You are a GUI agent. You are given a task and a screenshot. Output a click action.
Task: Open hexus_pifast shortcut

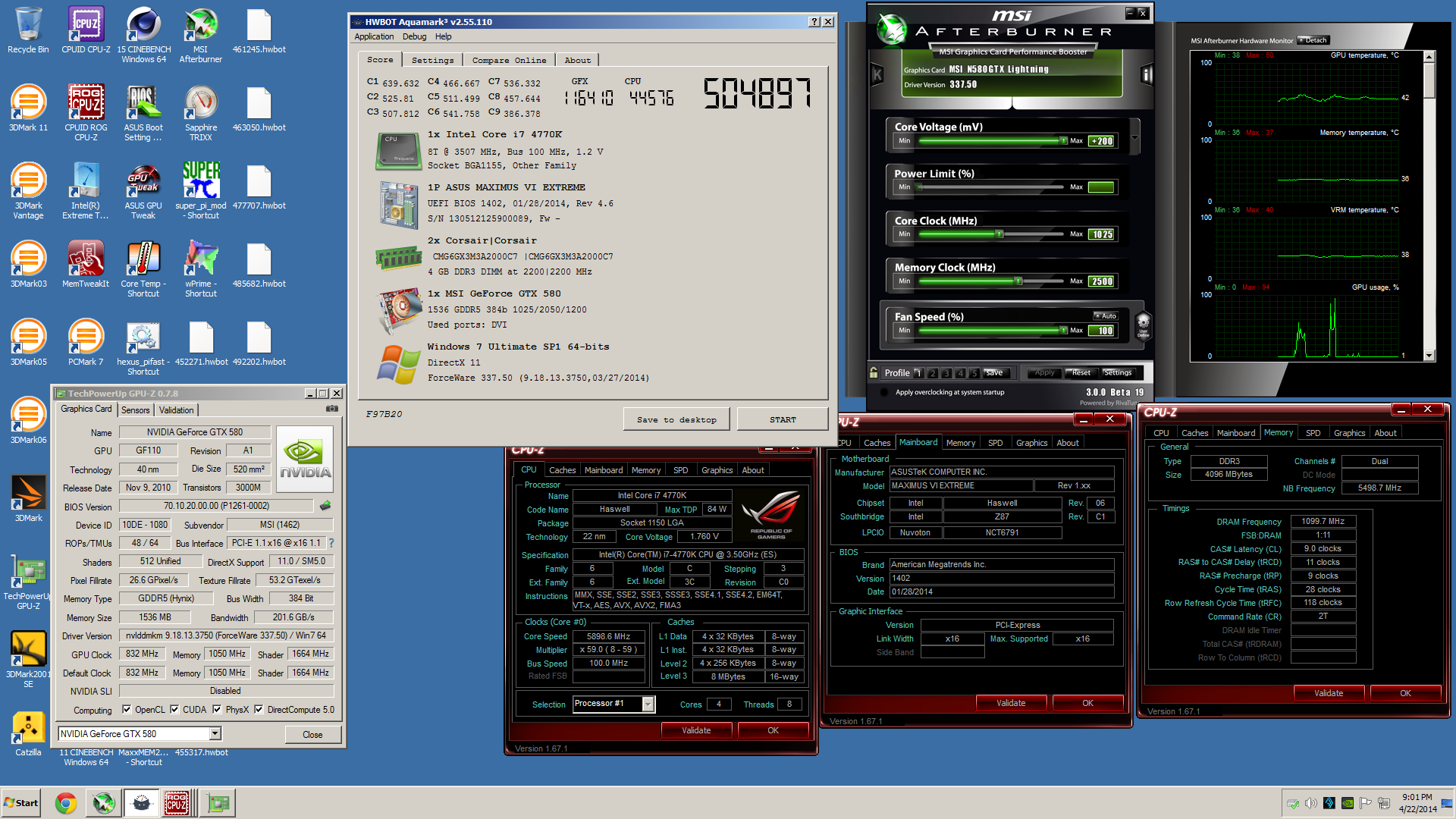(143, 347)
